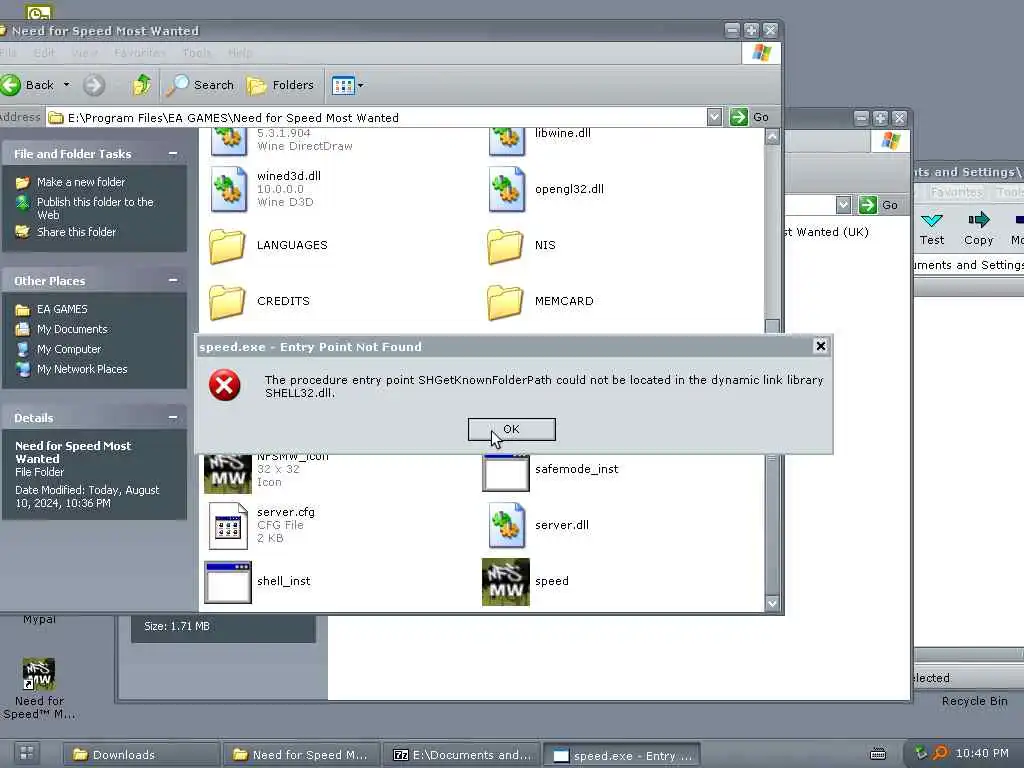This screenshot has width=1024, height=768.
Task: Close the speed.exe error dialog with X
Action: pos(821,346)
